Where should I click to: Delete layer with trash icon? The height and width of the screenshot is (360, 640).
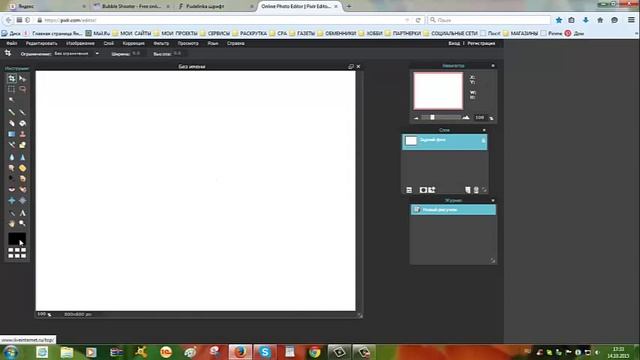point(476,190)
